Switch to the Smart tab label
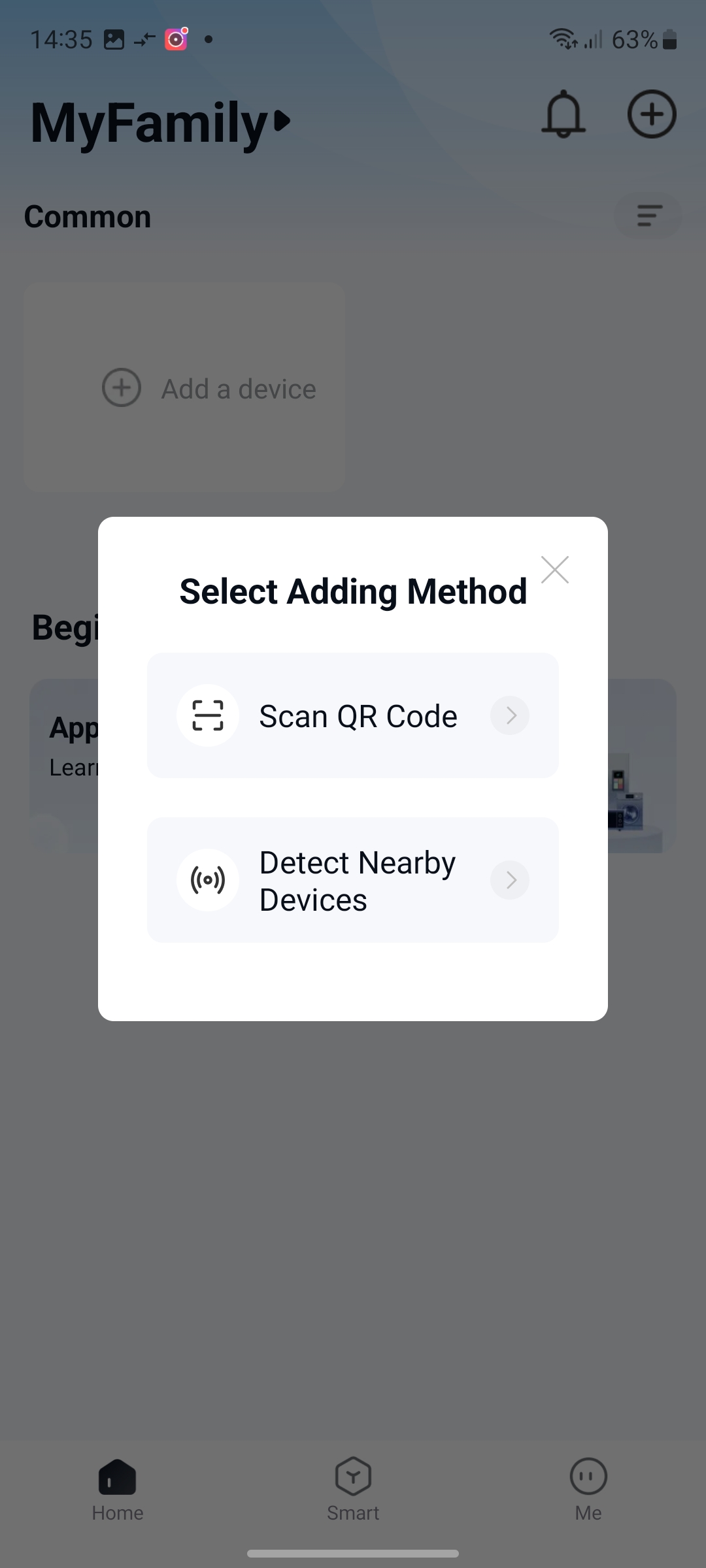 [353, 1513]
